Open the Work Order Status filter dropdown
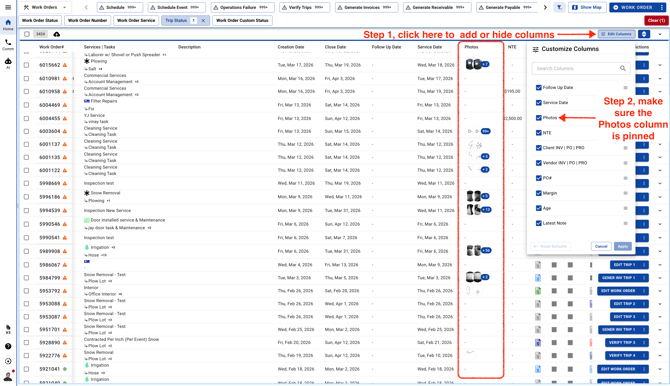The image size is (670, 386). point(40,21)
